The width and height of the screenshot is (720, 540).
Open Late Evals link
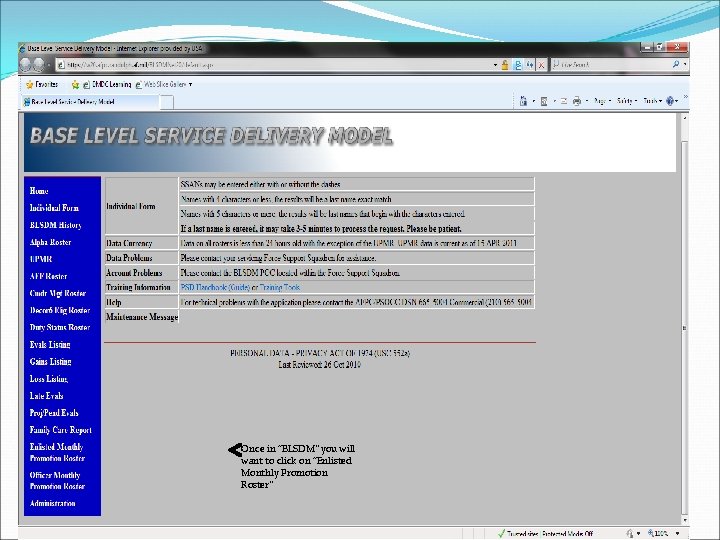point(46,396)
